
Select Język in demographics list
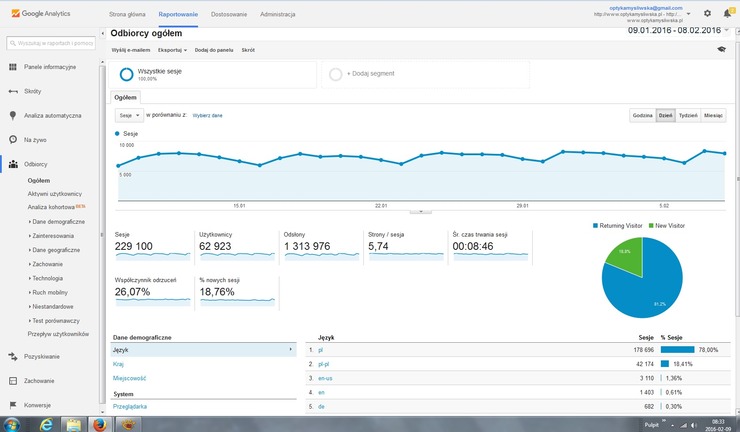203,350
